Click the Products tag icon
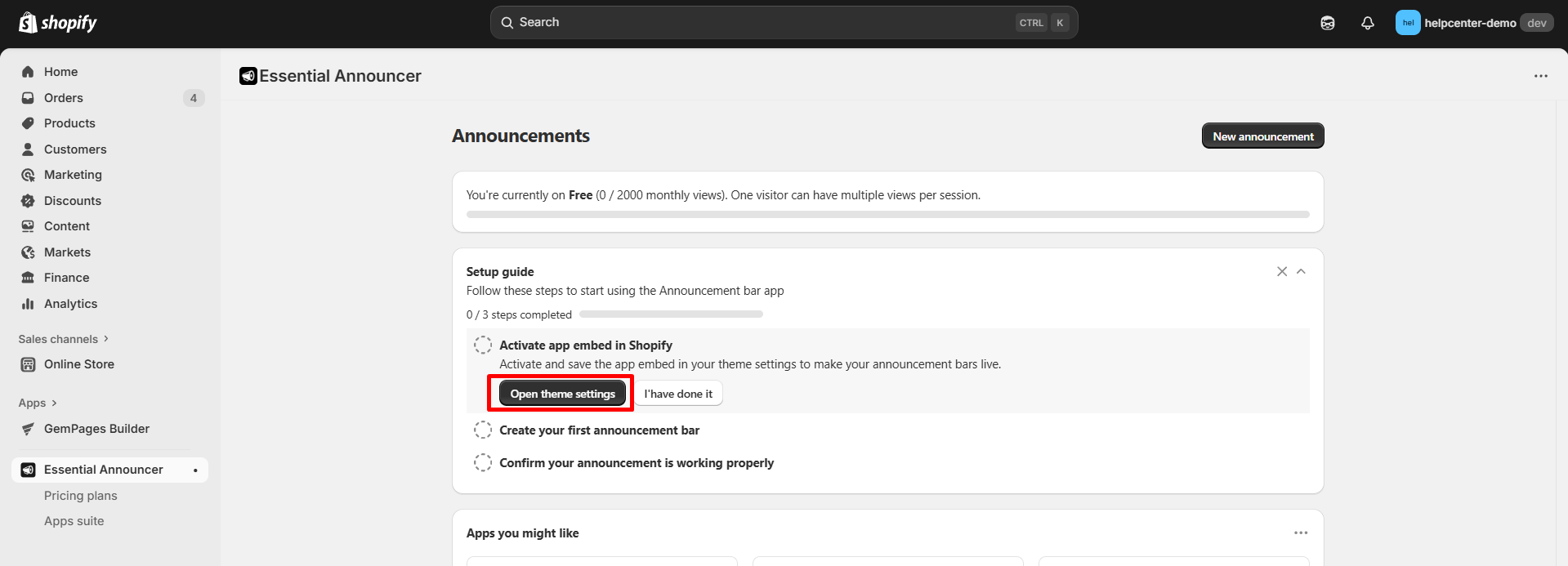Viewport: 1568px width, 566px height. tap(28, 123)
